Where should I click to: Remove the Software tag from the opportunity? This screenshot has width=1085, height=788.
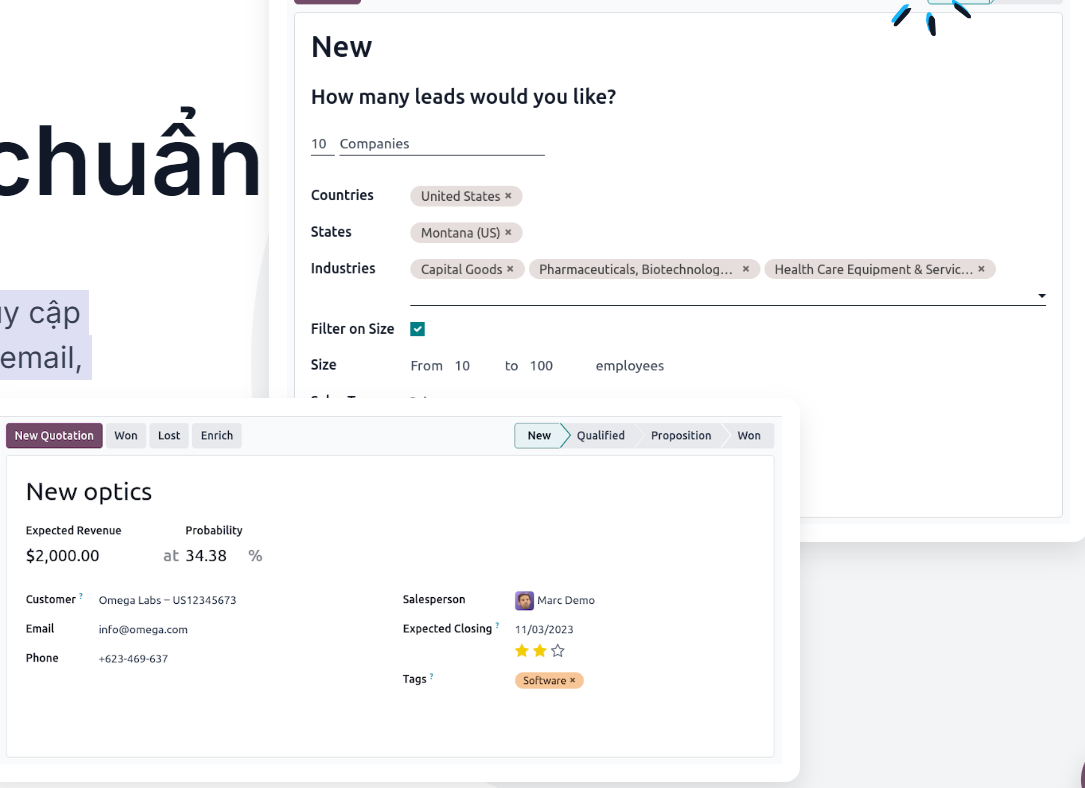pyautogui.click(x=572, y=681)
